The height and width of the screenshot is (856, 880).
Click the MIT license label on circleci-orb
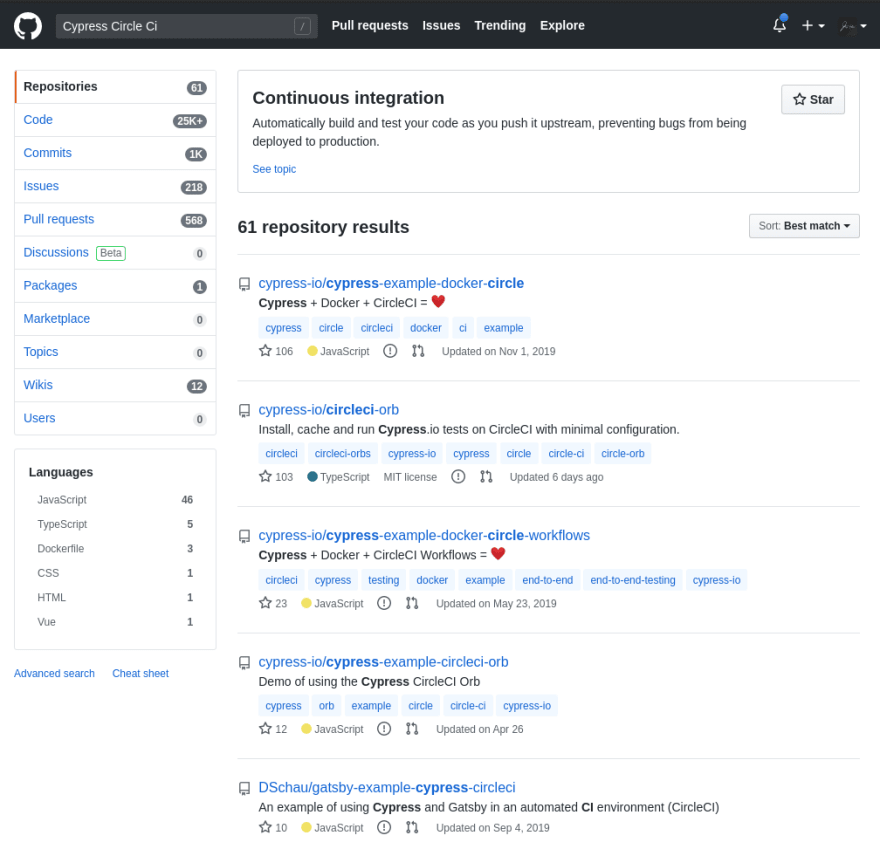tap(410, 477)
